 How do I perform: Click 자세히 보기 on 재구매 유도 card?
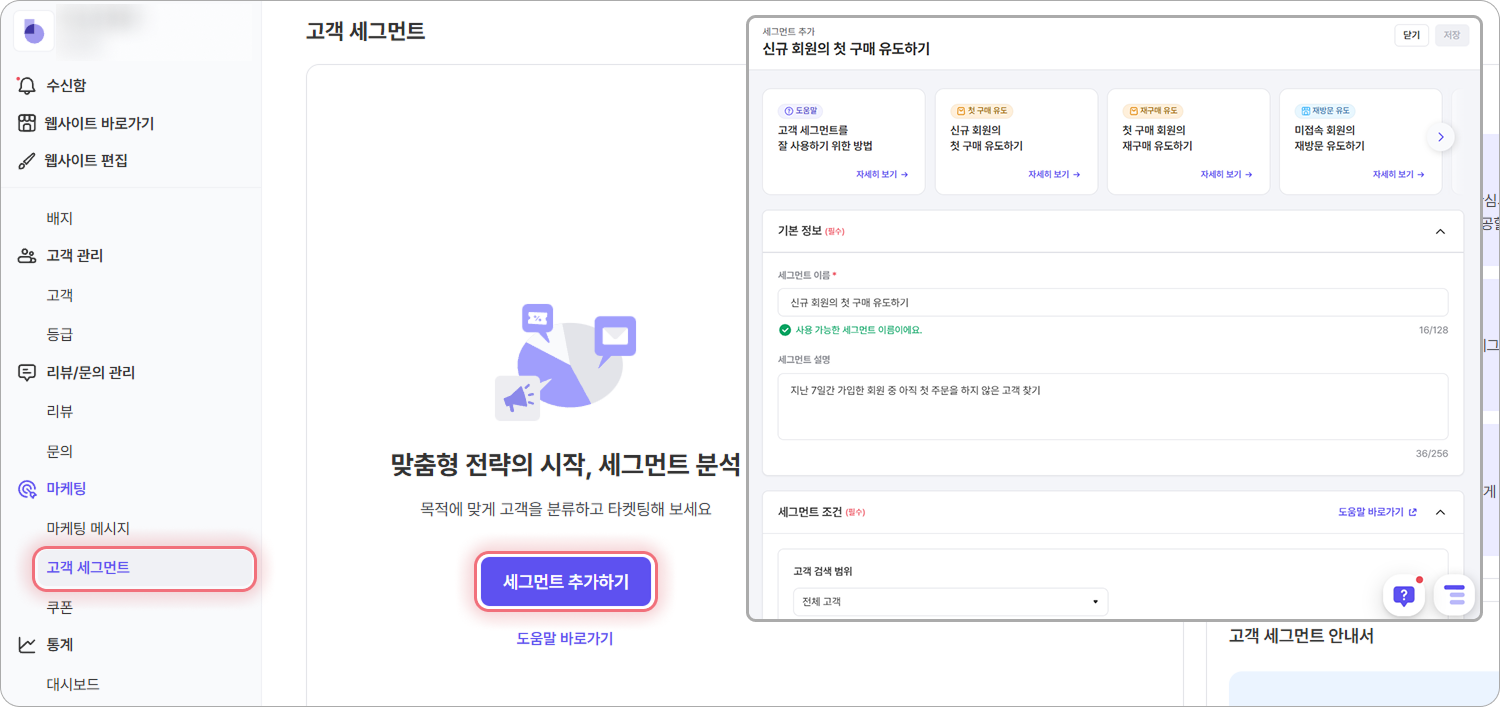tap(1226, 174)
